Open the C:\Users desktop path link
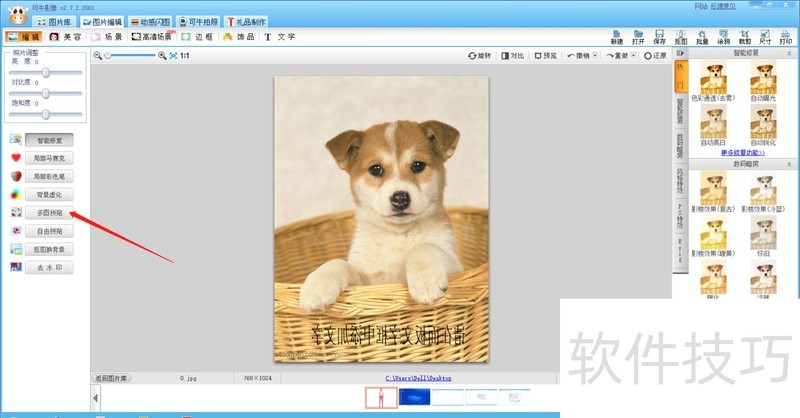800x418 pixels. (x=418, y=378)
